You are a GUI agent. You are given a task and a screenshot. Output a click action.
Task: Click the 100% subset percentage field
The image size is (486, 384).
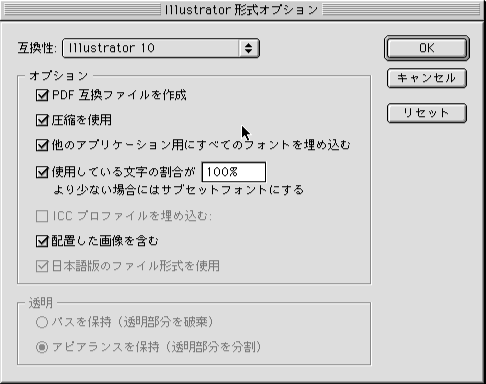coord(234,172)
